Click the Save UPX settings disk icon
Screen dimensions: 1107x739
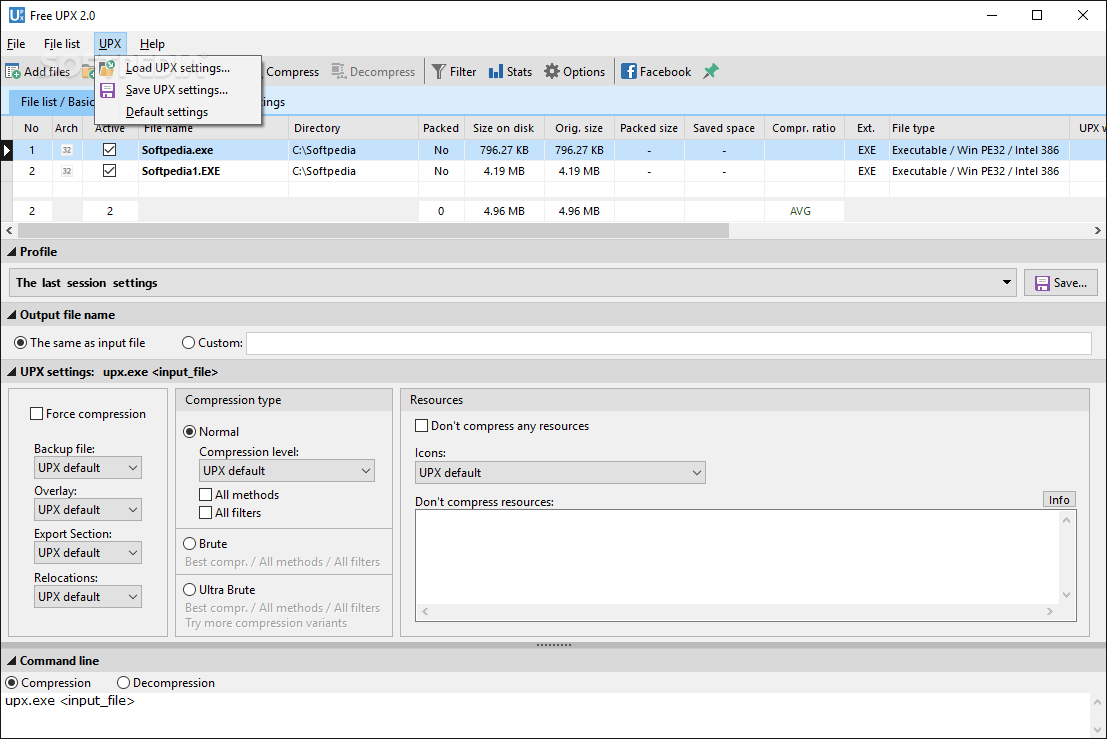pyautogui.click(x=107, y=90)
